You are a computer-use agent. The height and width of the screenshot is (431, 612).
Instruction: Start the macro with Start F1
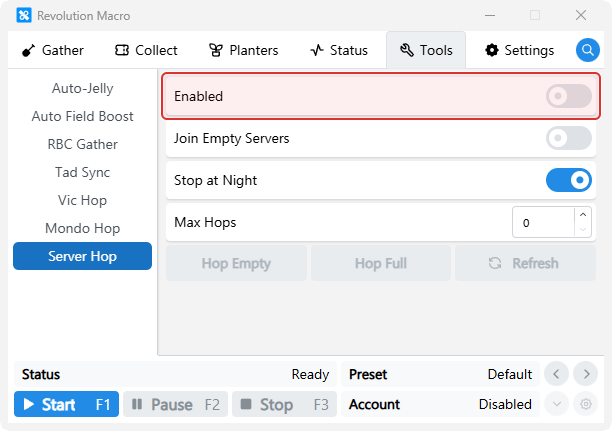66,404
